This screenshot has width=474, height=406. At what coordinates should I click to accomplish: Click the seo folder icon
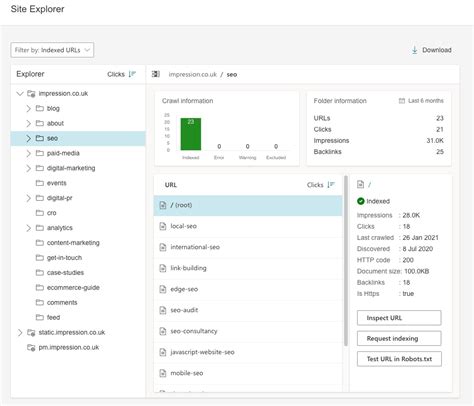click(40, 138)
